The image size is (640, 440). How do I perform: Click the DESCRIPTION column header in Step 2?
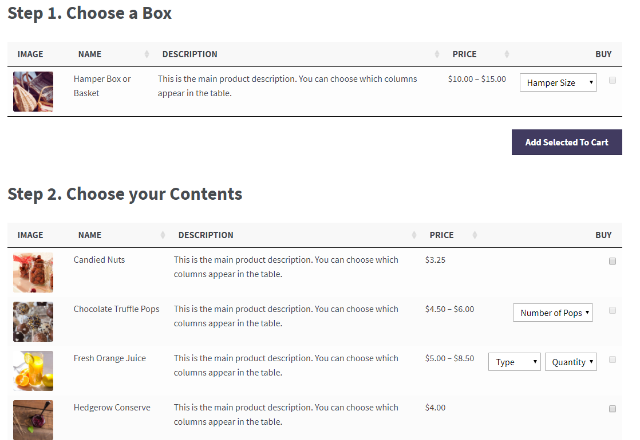(206, 235)
